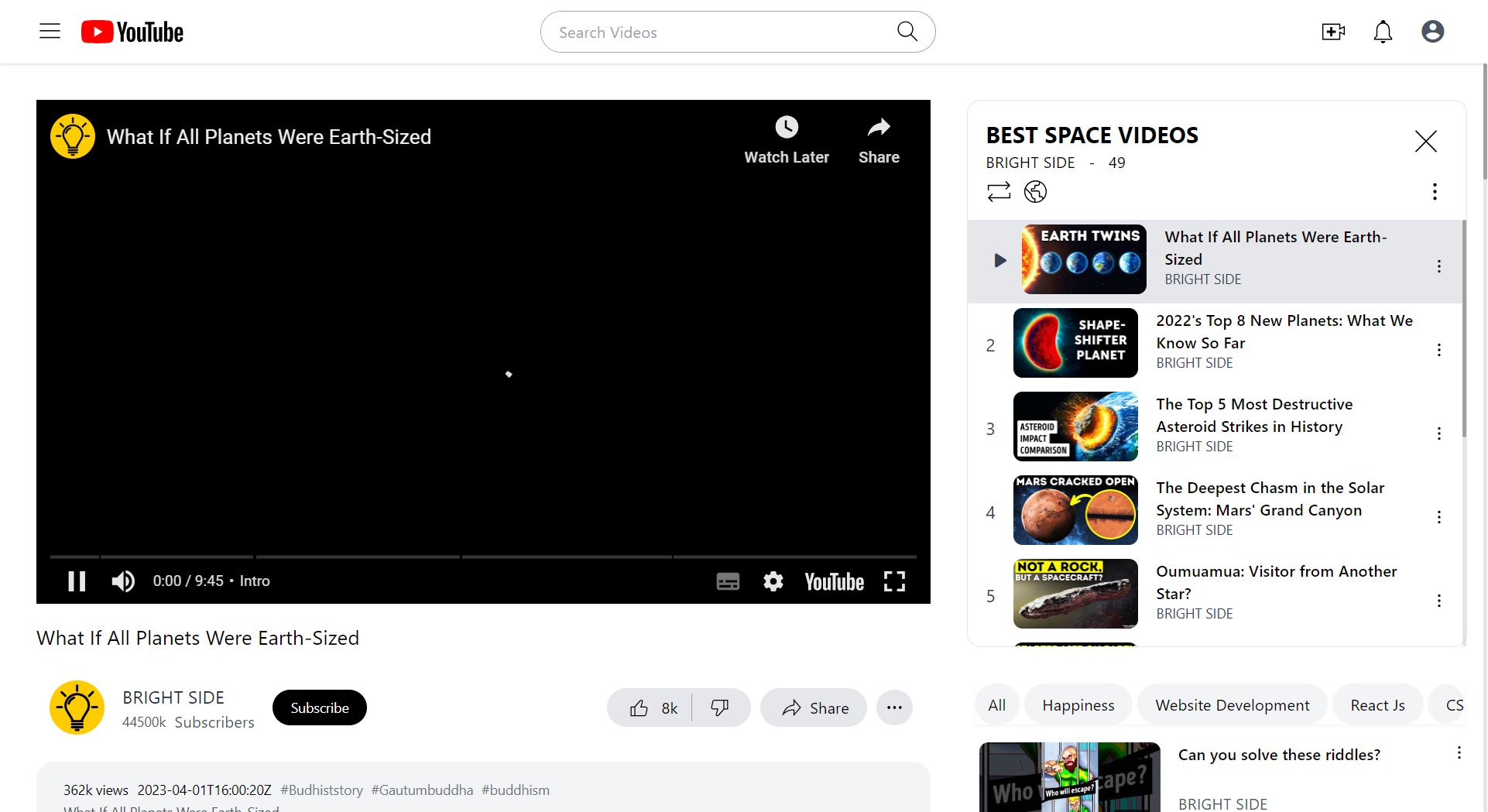Viewport: 1488px width, 812px height.
Task: Open 'Oumuamua: Visitor from Another Star?' title
Action: (1276, 582)
